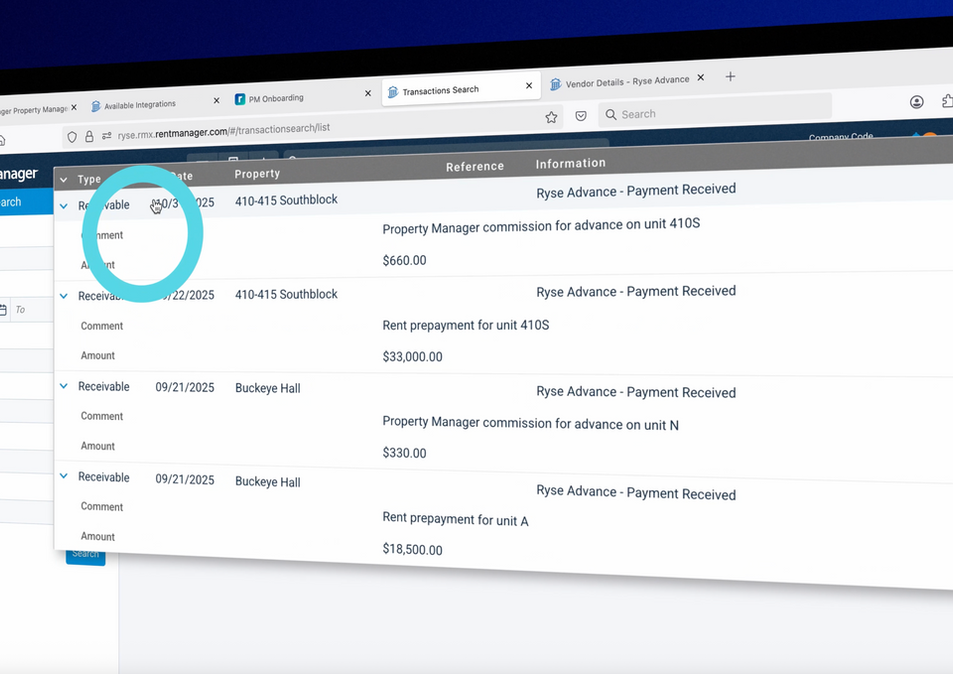Collapse the Receivable row dated 09/22/2025
This screenshot has height=674, width=953.
[x=63, y=295]
